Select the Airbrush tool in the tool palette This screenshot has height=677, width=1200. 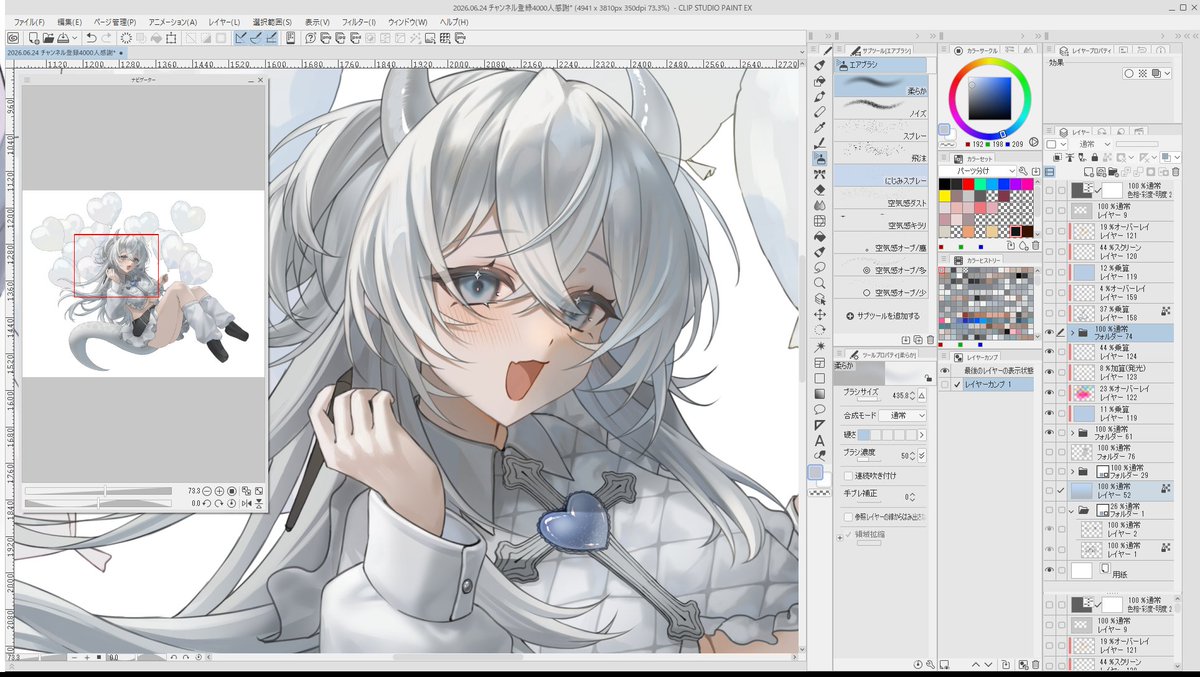[x=820, y=158]
